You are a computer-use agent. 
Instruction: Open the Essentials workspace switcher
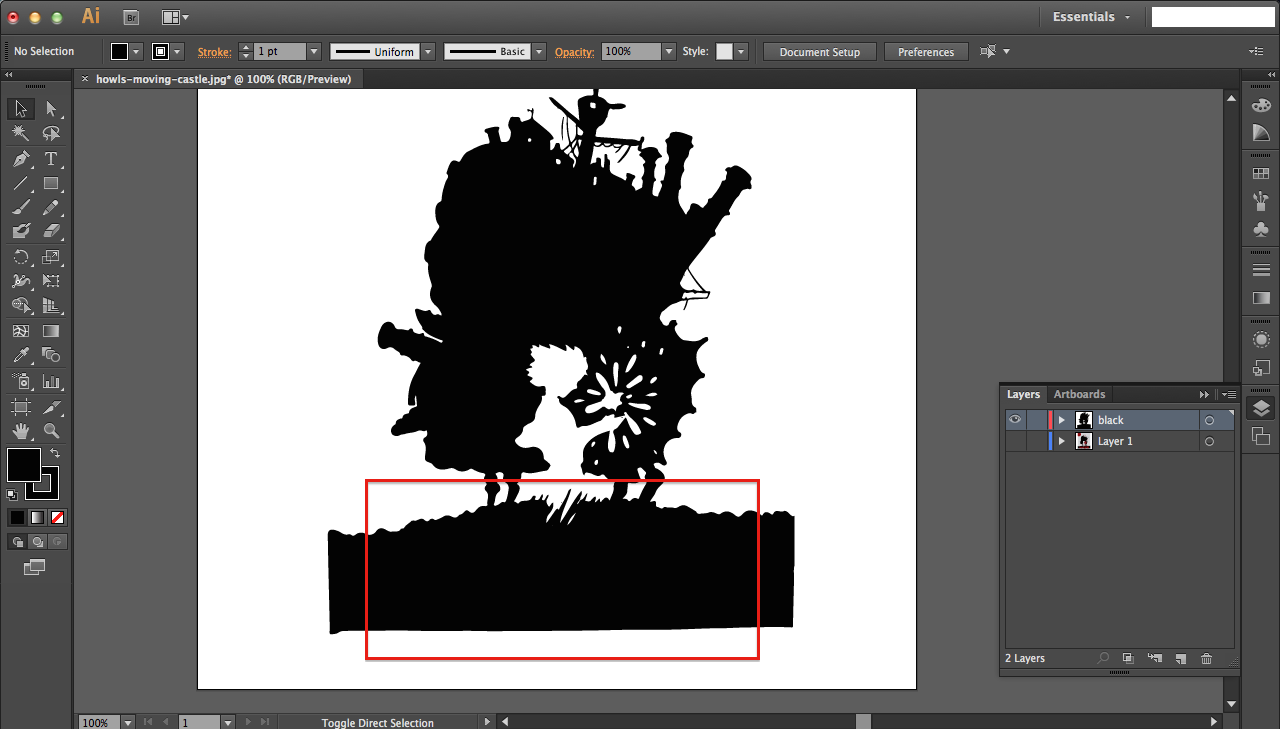pos(1091,17)
